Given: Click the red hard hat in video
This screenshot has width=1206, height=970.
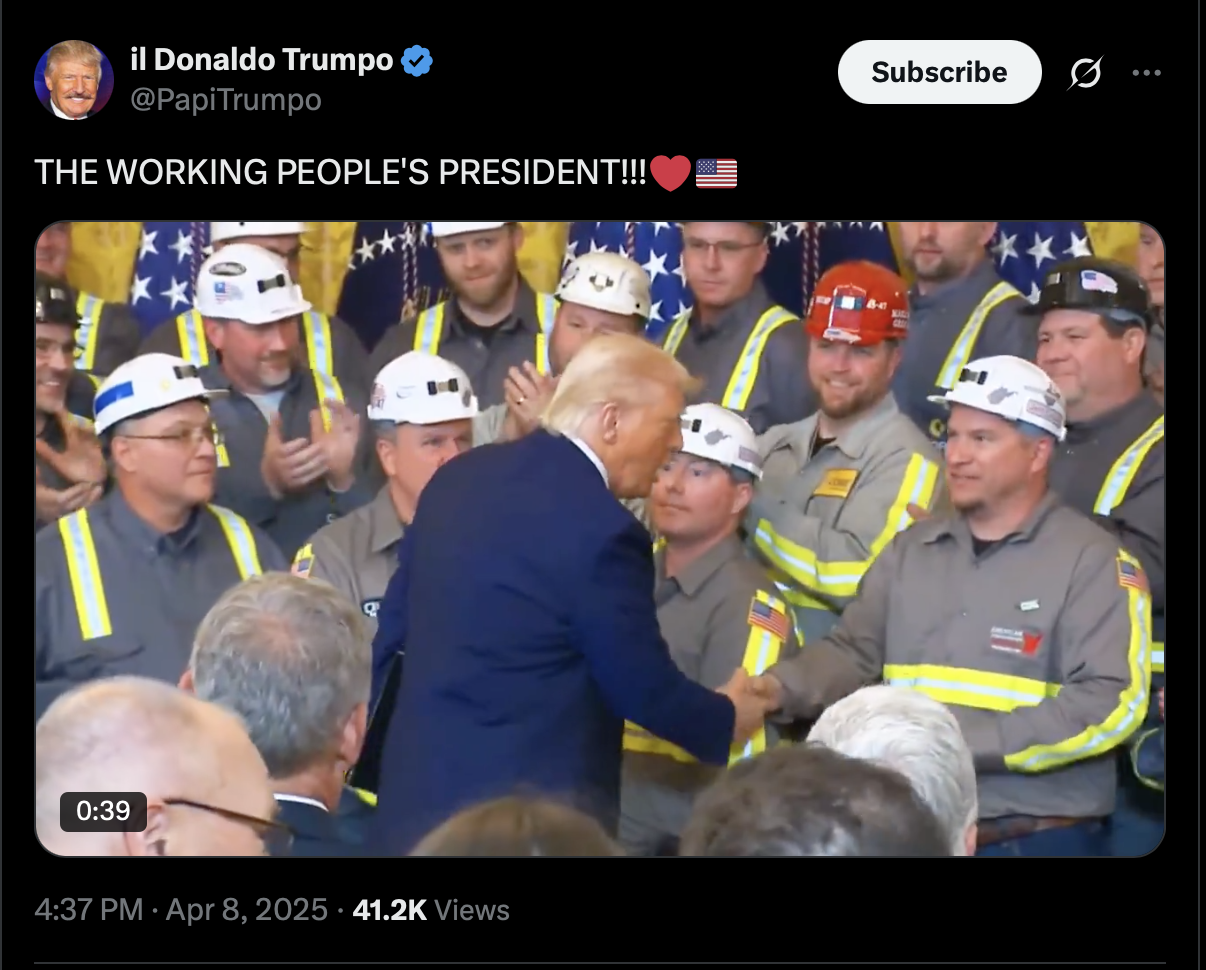Looking at the screenshot, I should click(857, 301).
